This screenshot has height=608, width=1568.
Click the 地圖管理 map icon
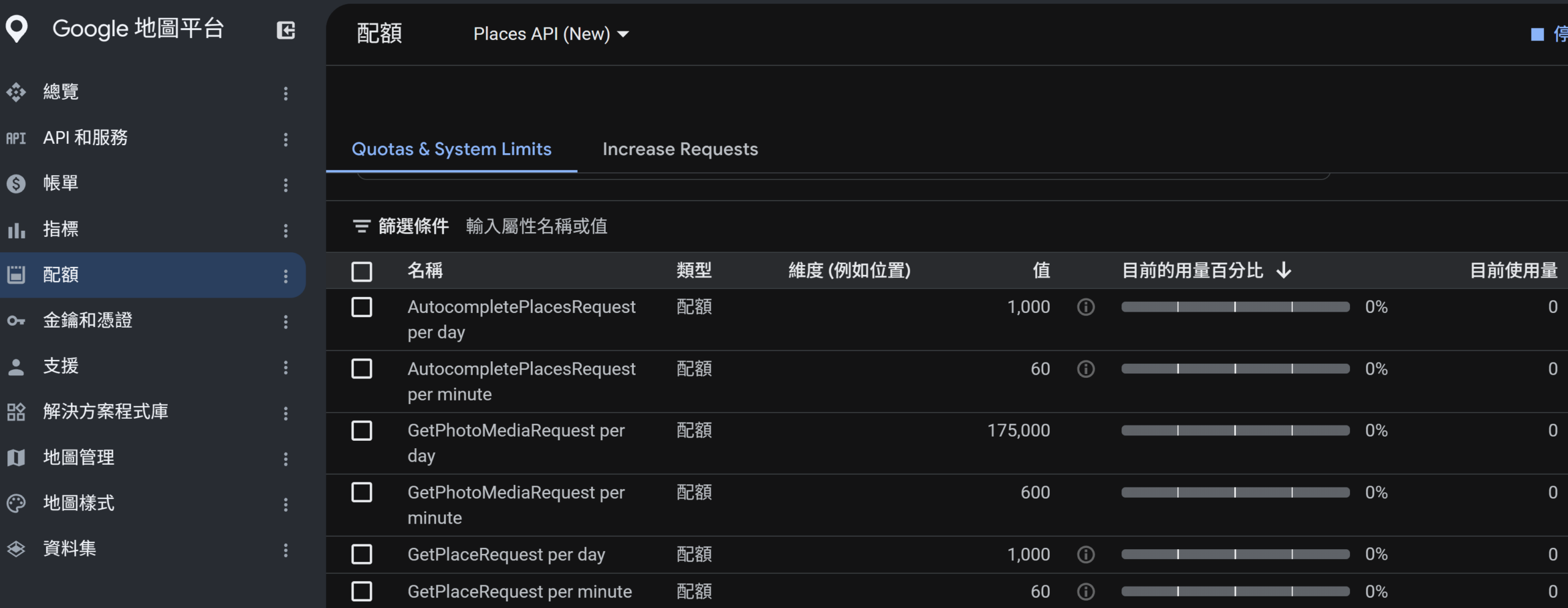(x=16, y=457)
